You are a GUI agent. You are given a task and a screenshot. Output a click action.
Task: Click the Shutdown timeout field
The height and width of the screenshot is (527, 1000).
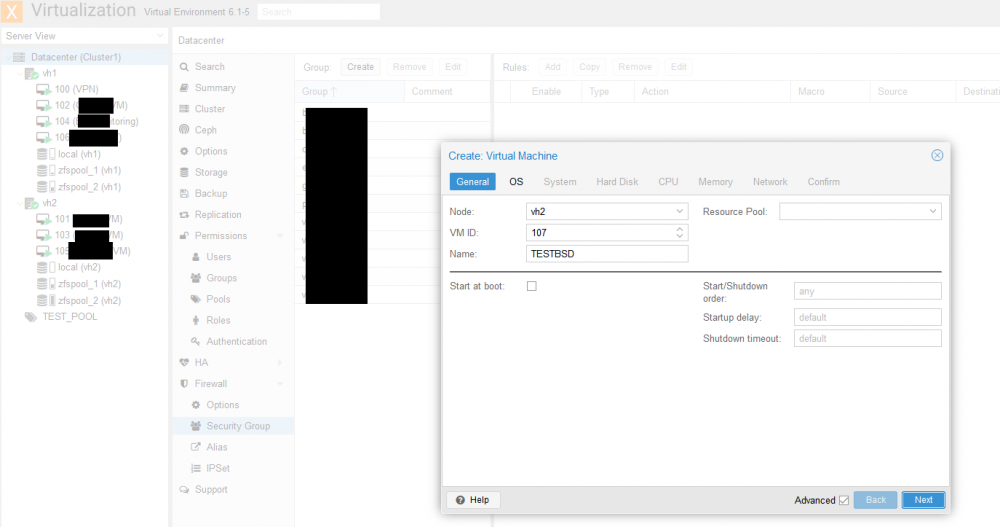coord(867,339)
